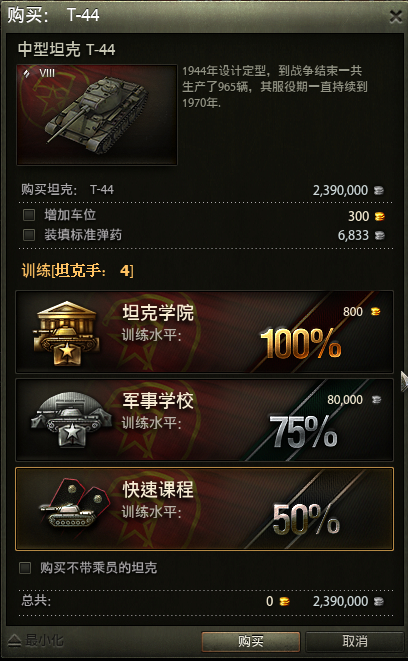Click the Military School silver tank icon
This screenshot has height=661, width=408.
pyautogui.click(x=71, y=419)
